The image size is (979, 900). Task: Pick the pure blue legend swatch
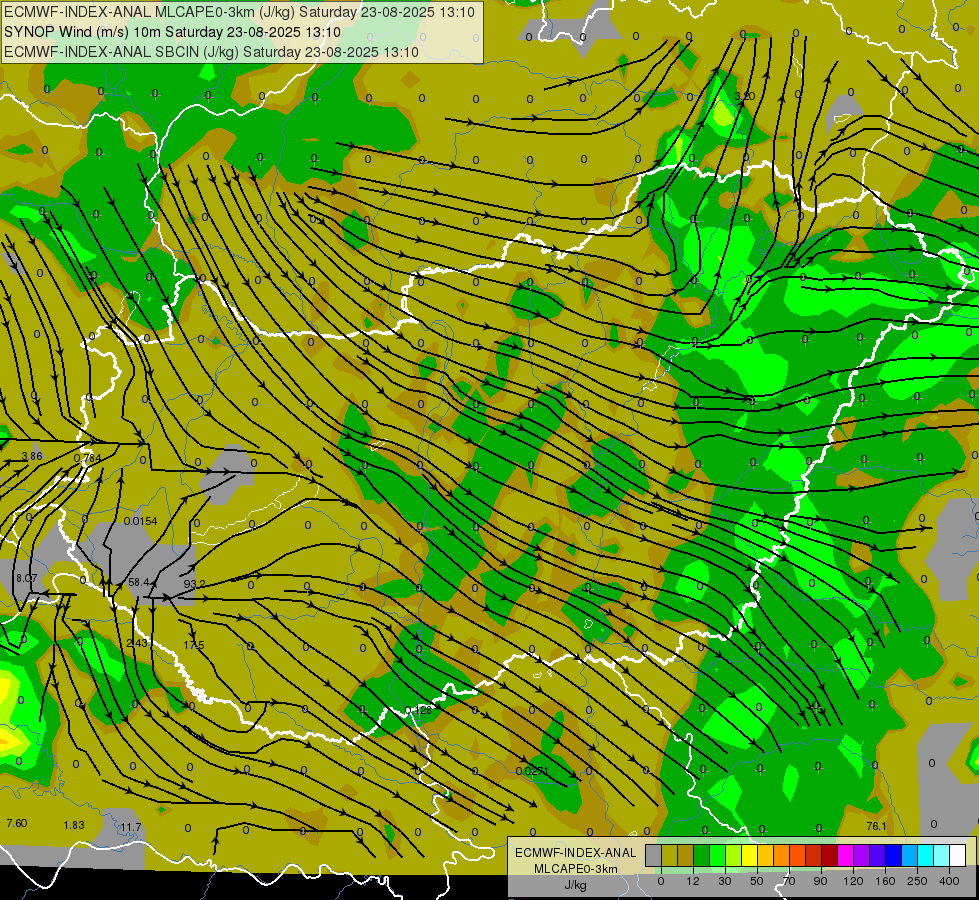click(x=894, y=855)
